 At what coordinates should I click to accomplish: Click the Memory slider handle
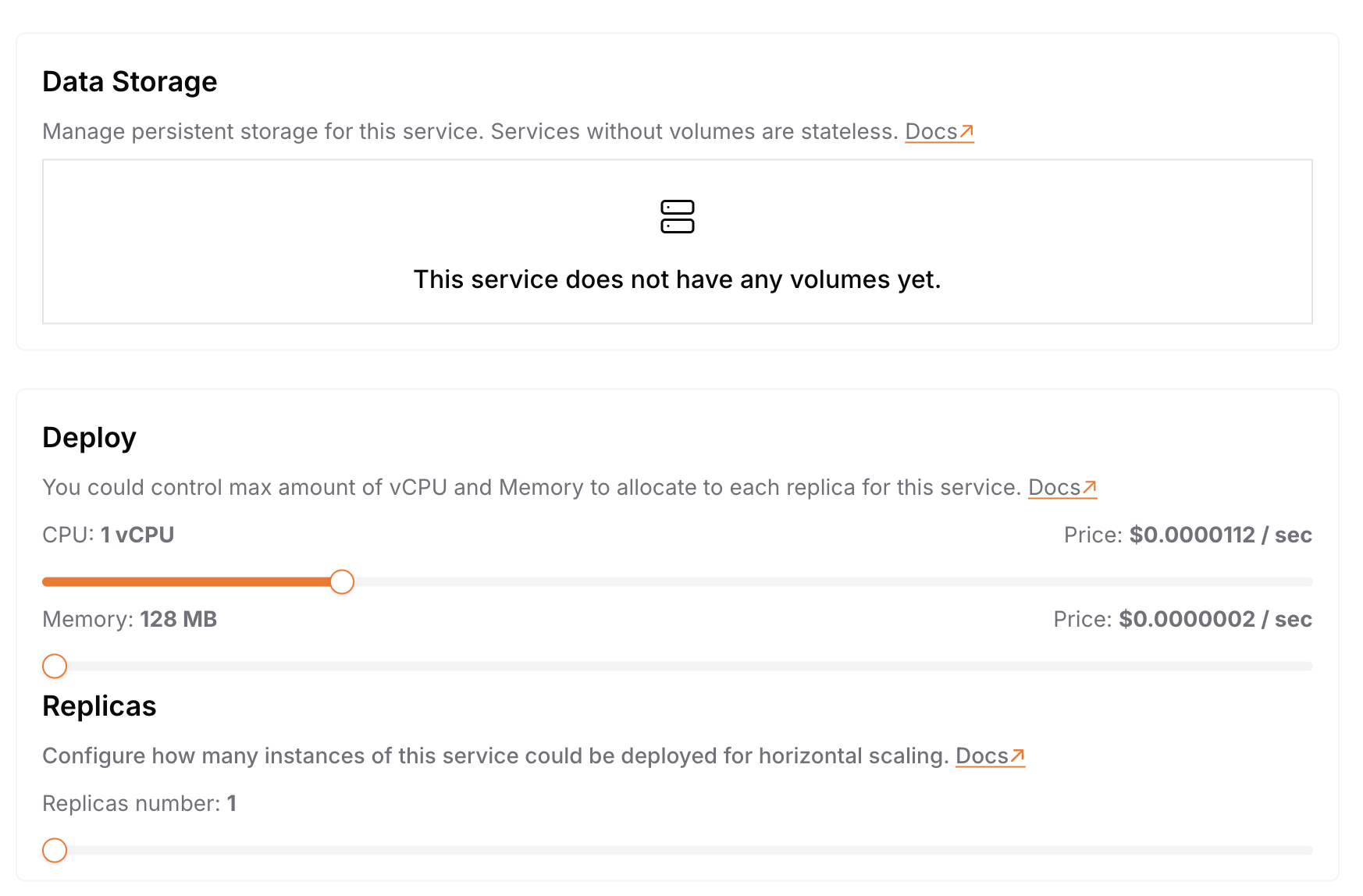click(54, 666)
